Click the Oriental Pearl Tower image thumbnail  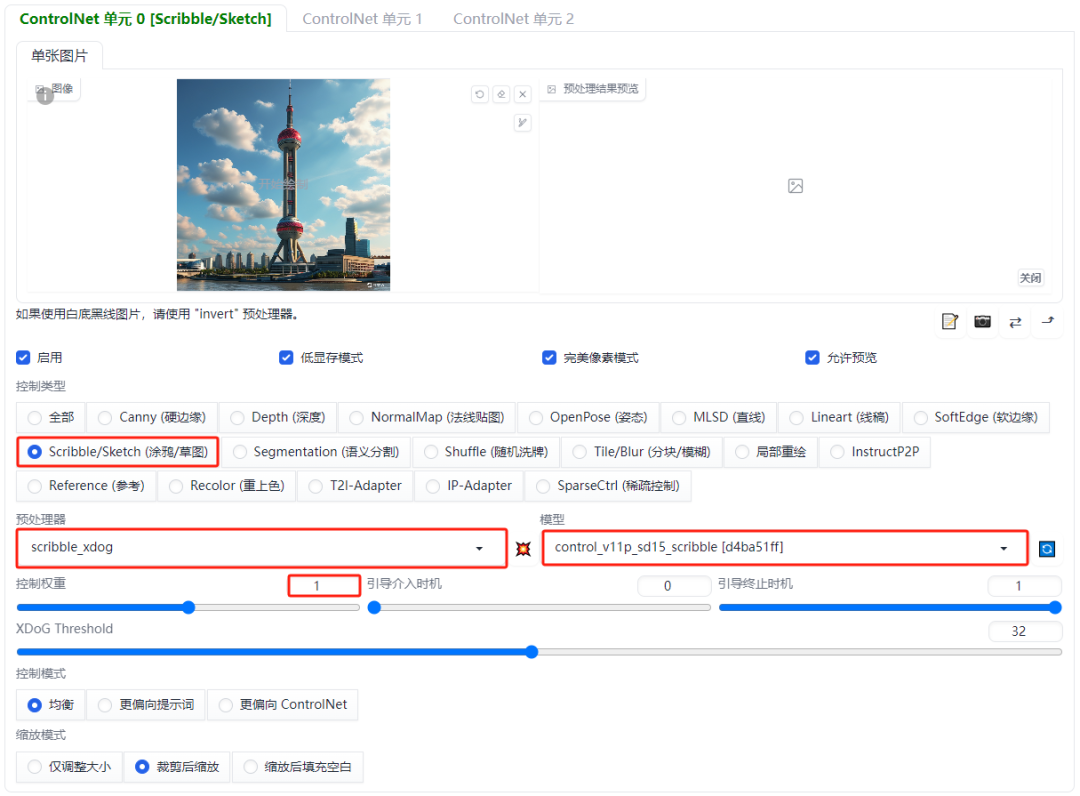[283, 185]
